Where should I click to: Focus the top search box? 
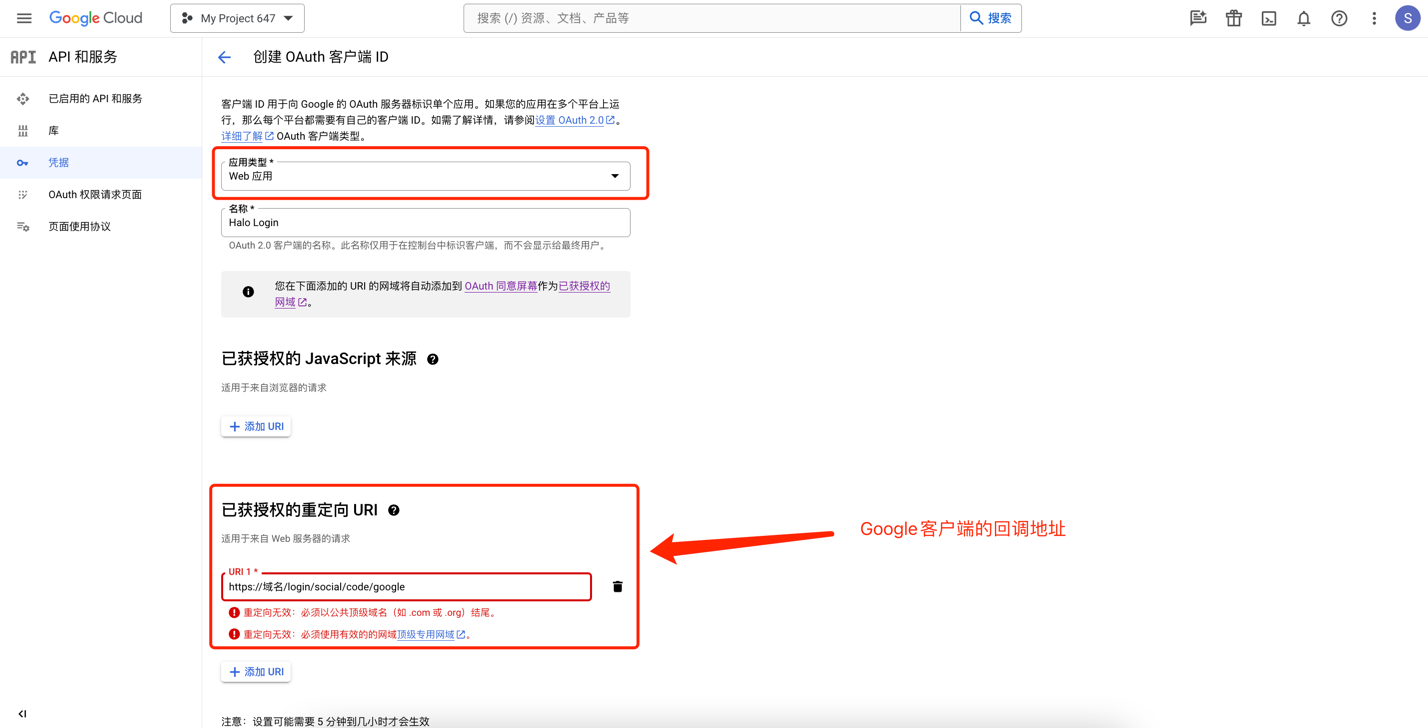pos(712,18)
